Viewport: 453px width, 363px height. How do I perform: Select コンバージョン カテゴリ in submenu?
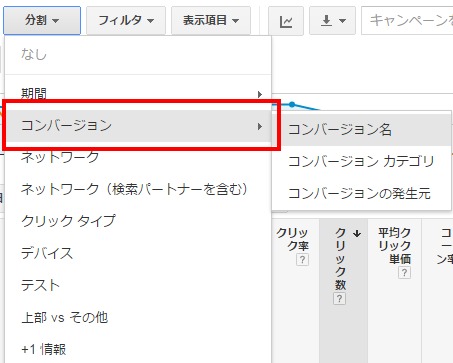click(x=362, y=161)
